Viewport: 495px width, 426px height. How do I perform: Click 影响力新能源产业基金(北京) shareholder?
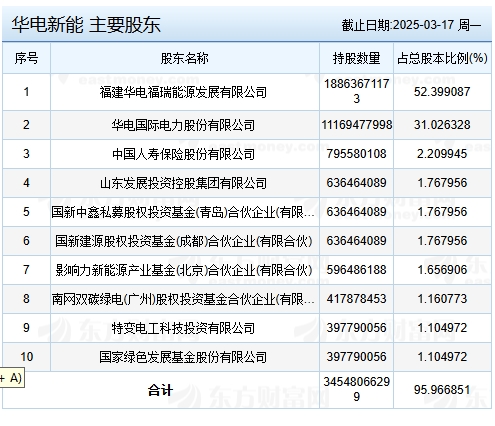pyautogui.click(x=184, y=270)
